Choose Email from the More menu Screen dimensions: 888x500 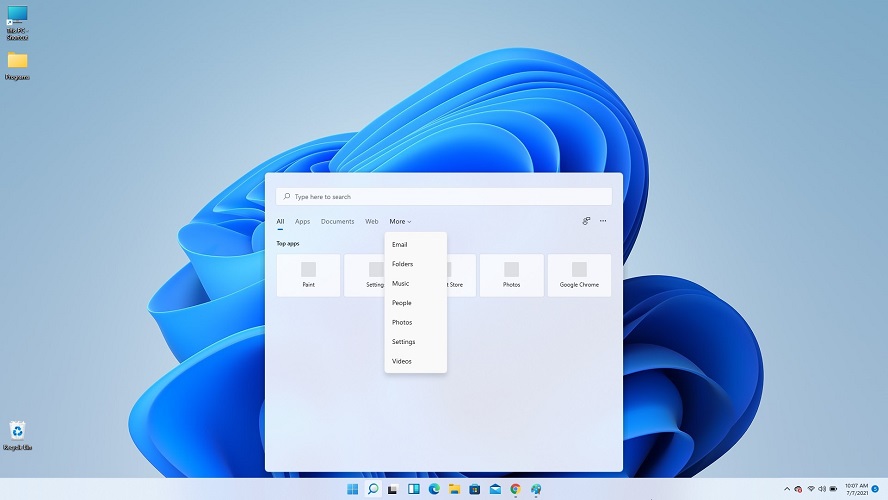click(x=416, y=245)
